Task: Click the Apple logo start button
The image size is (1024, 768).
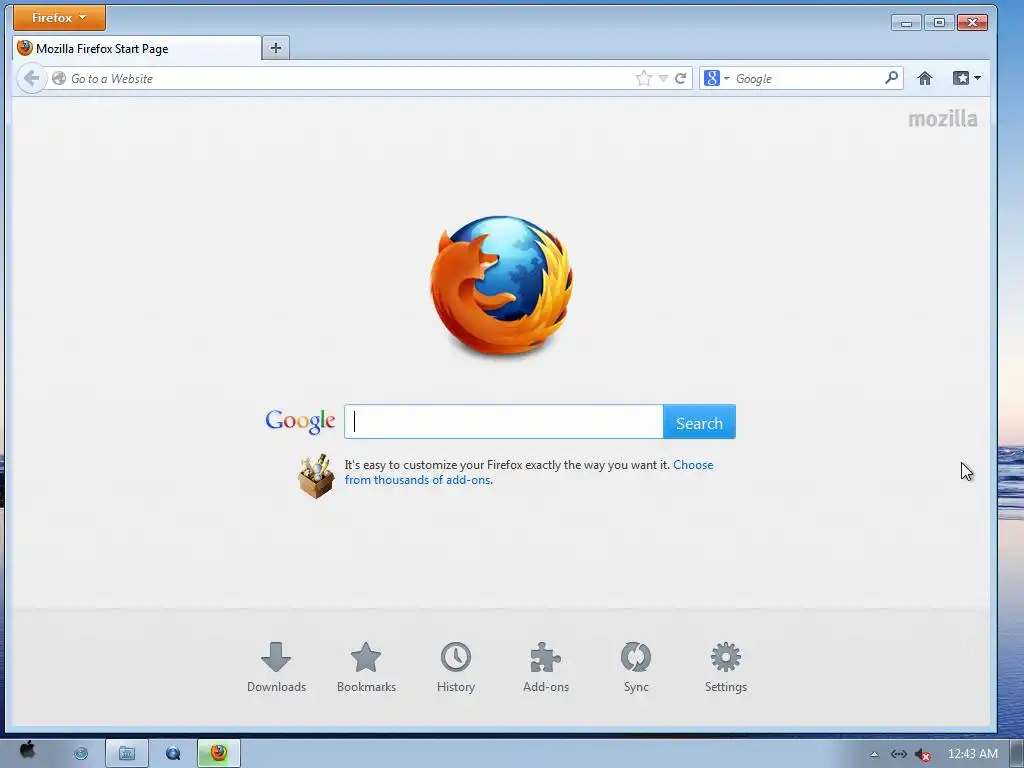Action: click(x=27, y=751)
